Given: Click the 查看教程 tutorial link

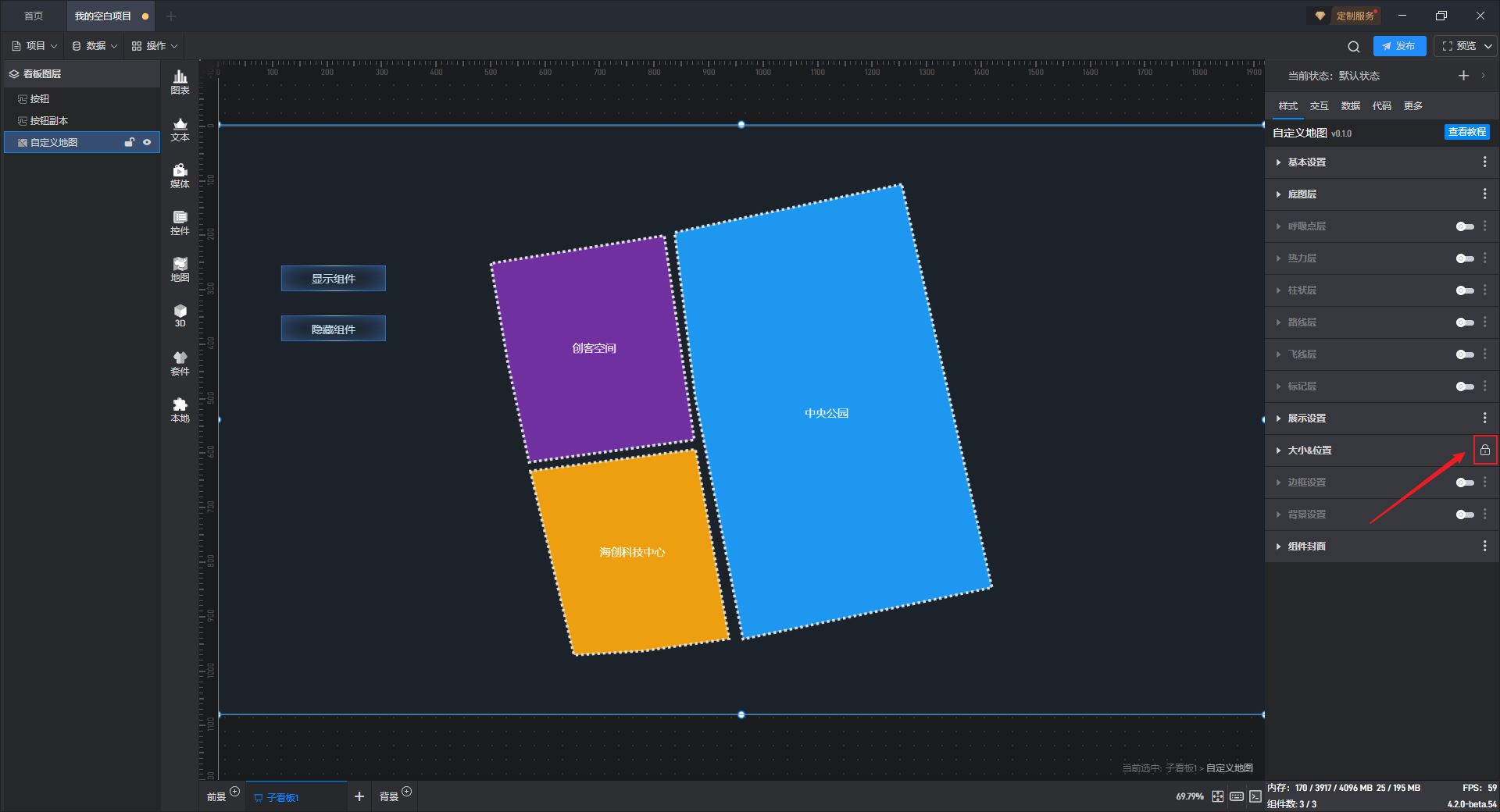Looking at the screenshot, I should 1466,132.
